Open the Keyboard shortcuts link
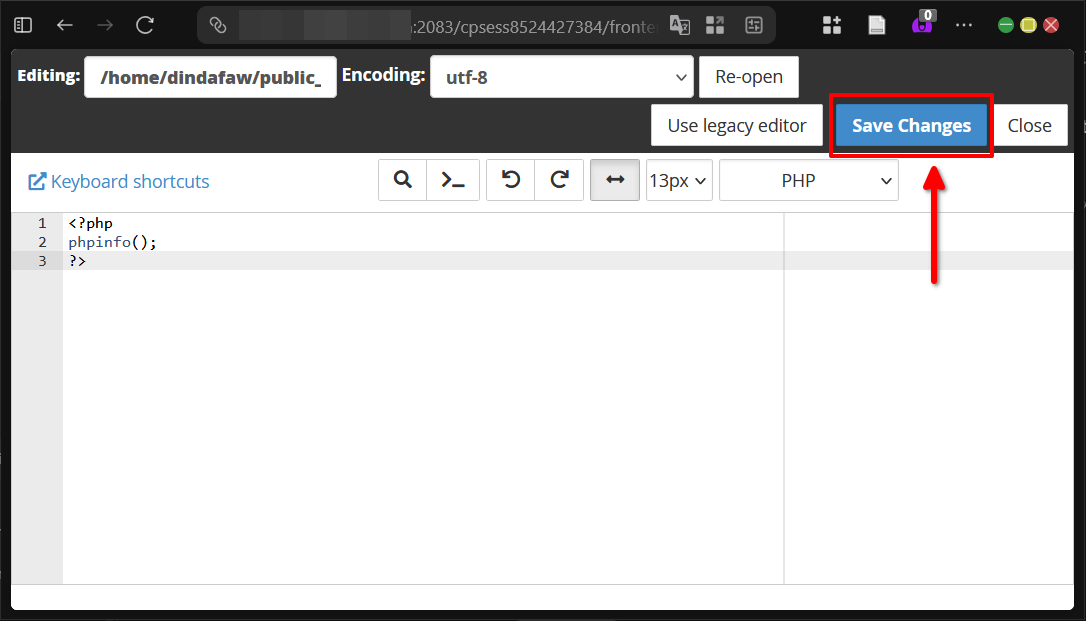The height and width of the screenshot is (621, 1086). point(118,181)
